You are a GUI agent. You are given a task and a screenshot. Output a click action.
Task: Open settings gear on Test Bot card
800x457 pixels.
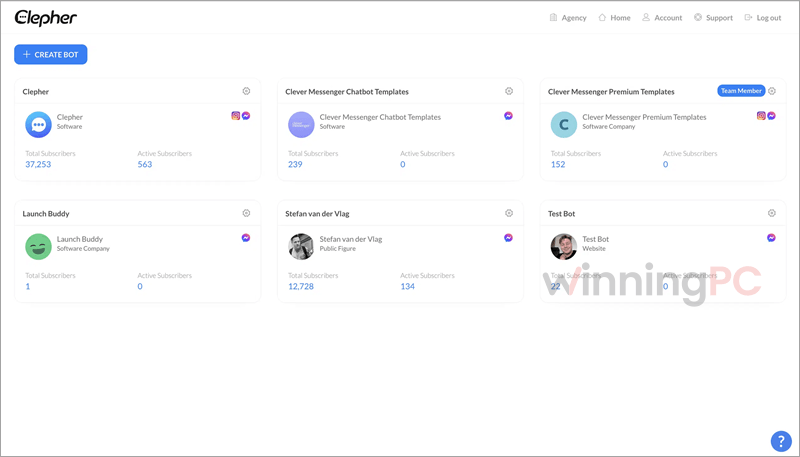click(x=772, y=213)
